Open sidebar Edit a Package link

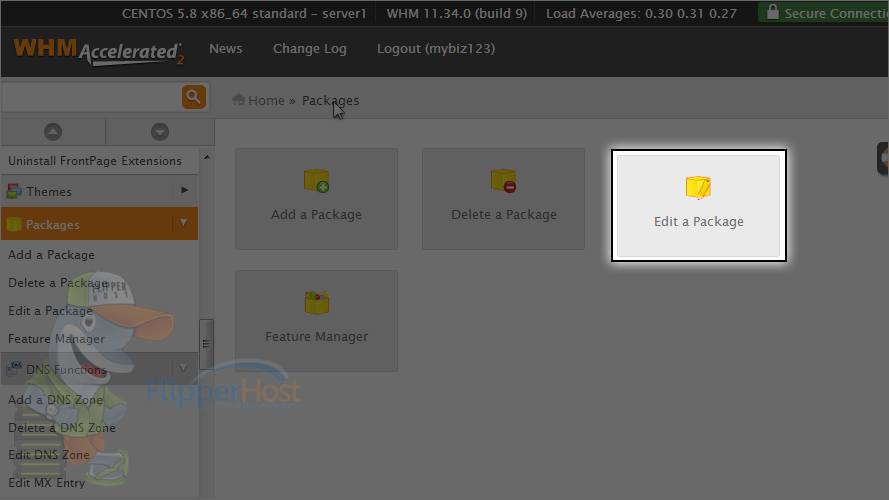[50, 311]
